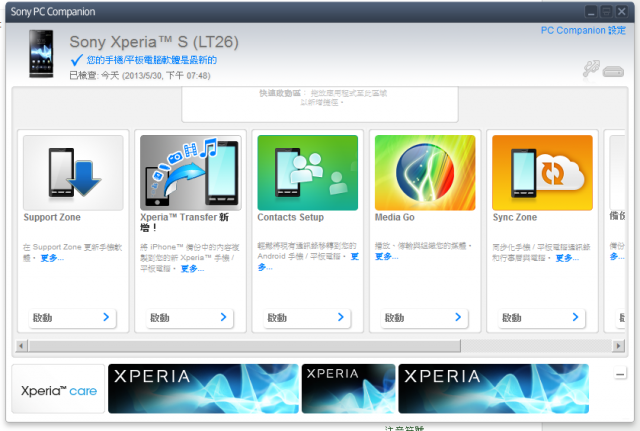Click the right arrow of horizontal scrollbar
The height and width of the screenshot is (431, 640).
618,346
